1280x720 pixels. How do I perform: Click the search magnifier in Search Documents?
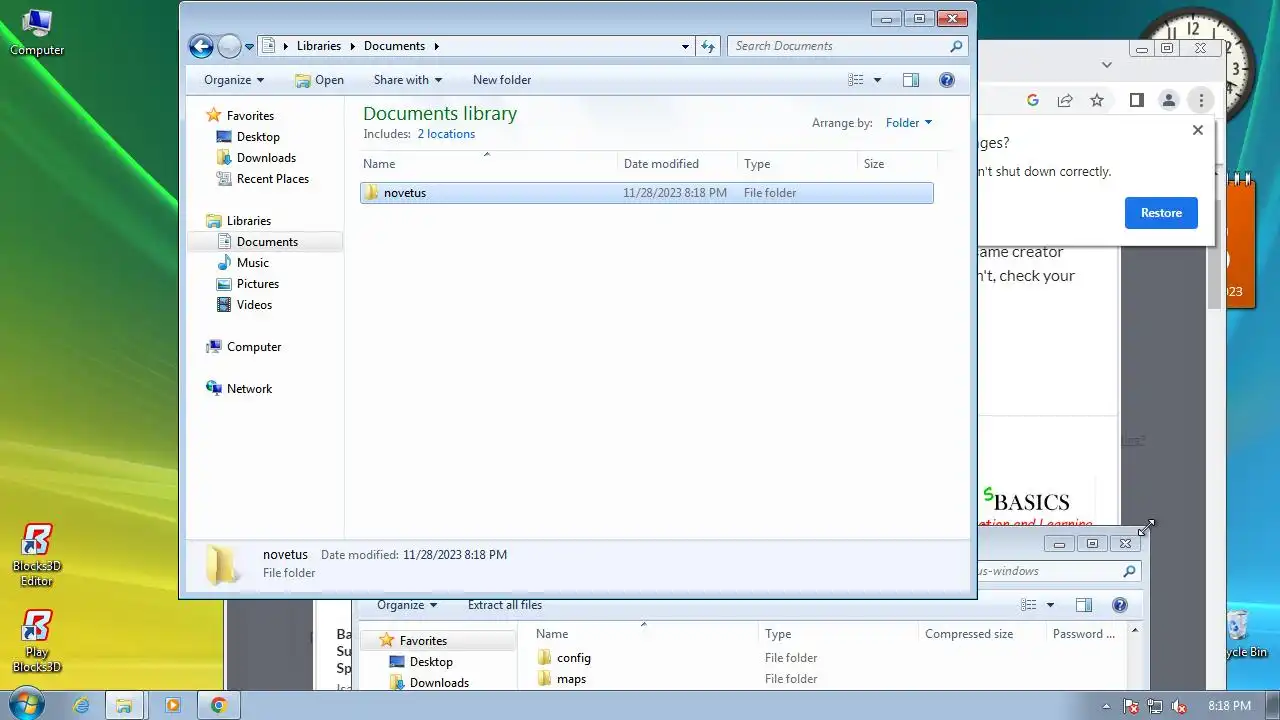point(957,46)
